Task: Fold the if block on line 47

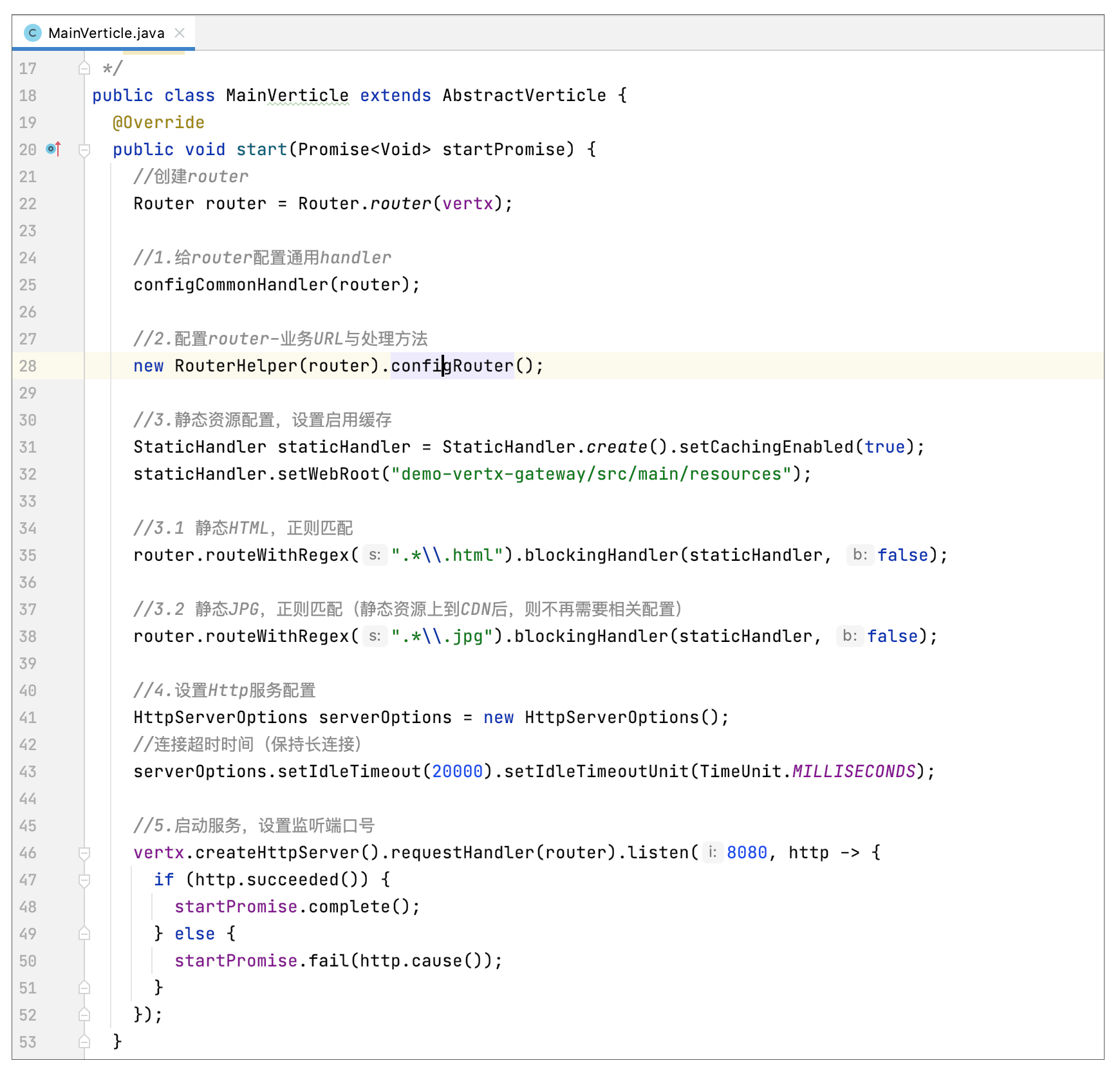Action: click(84, 880)
